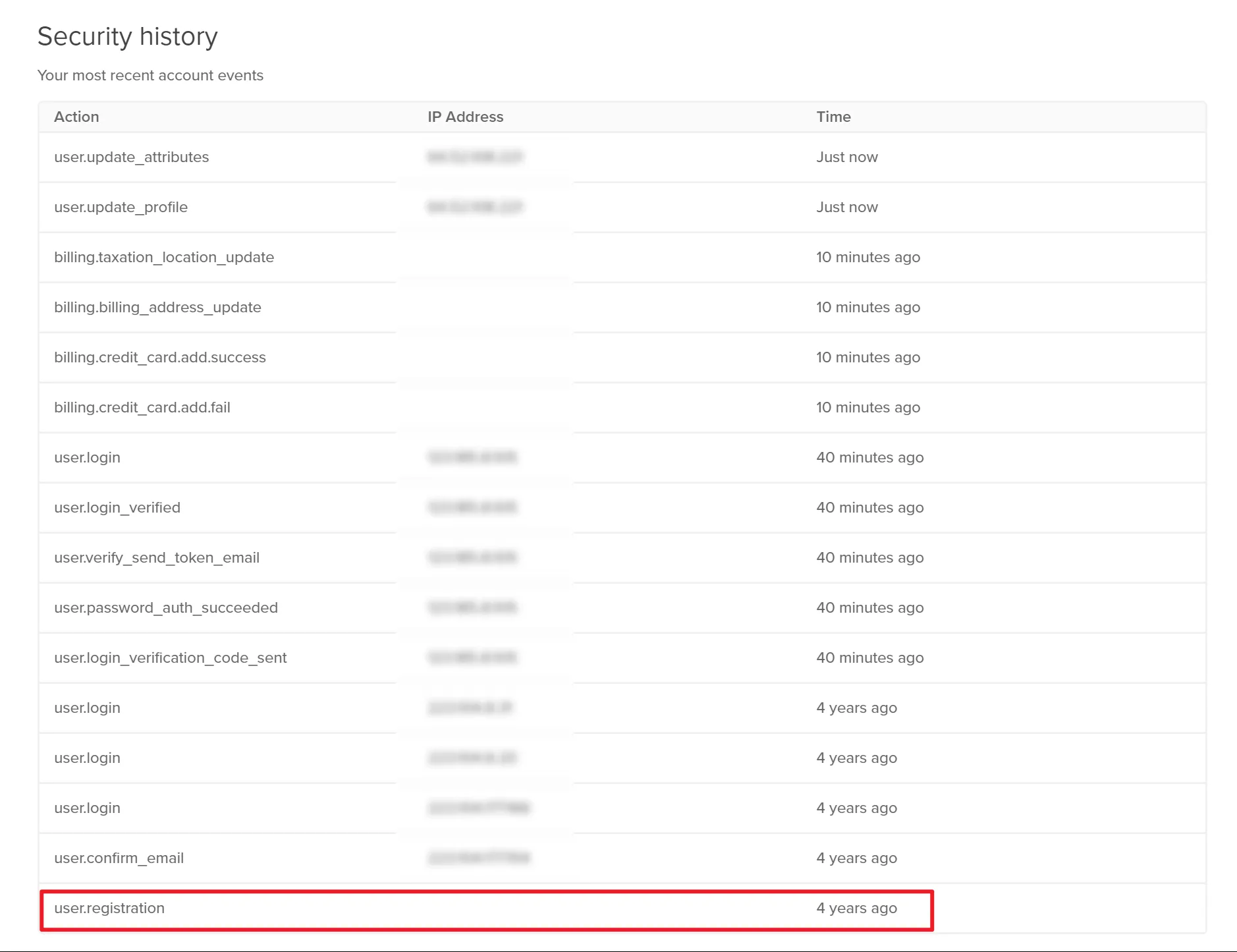1237x952 pixels.
Task: Select the user.update_attributes event
Action: click(x=131, y=157)
